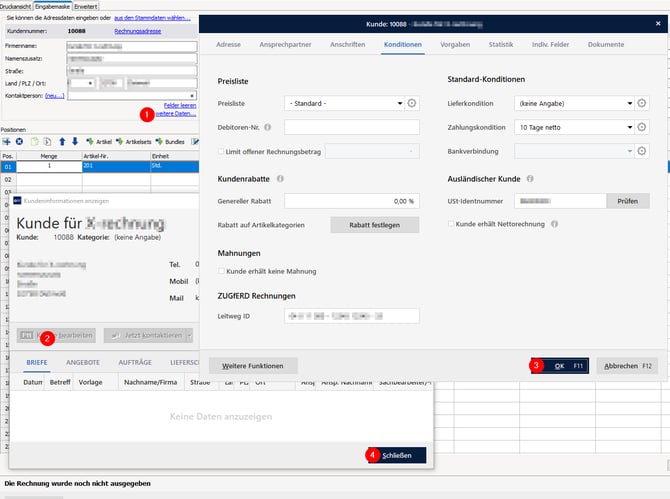Close the Kunde 10088 dialog with X
Viewport: 670px width, 499px height.
tap(658, 23)
